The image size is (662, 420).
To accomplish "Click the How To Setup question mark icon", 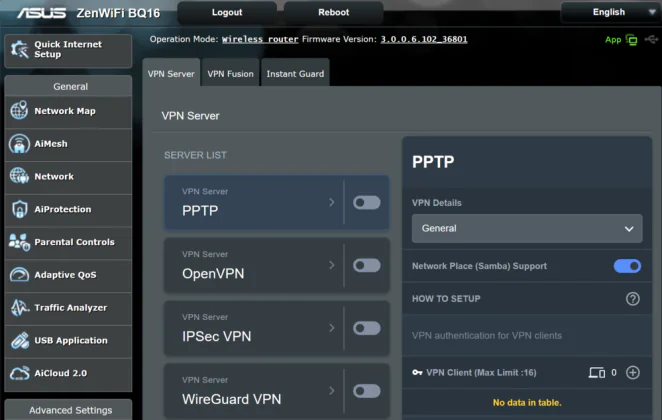I will pyautogui.click(x=632, y=299).
